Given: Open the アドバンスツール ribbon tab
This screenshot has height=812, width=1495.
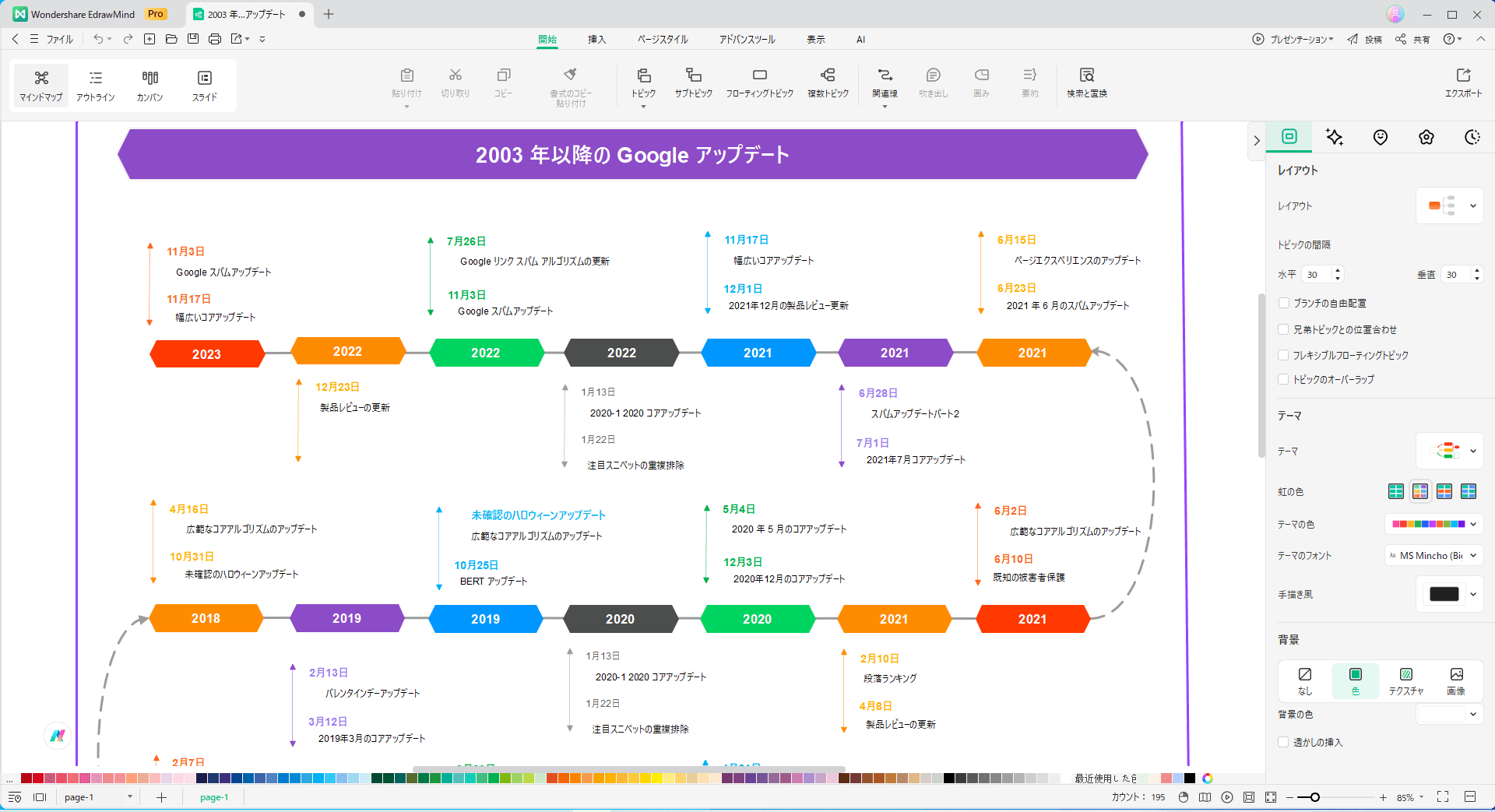Looking at the screenshot, I should (747, 39).
